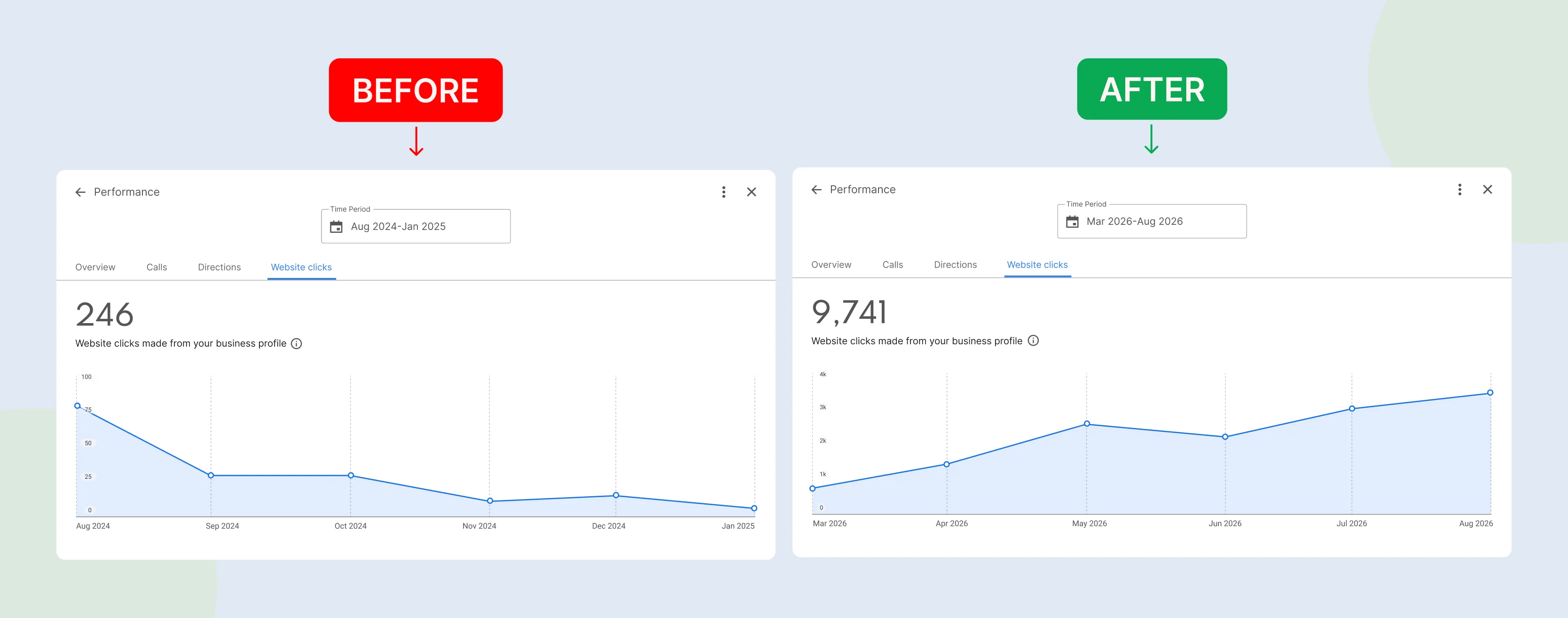Click the 100 y-axis label

tap(86, 377)
